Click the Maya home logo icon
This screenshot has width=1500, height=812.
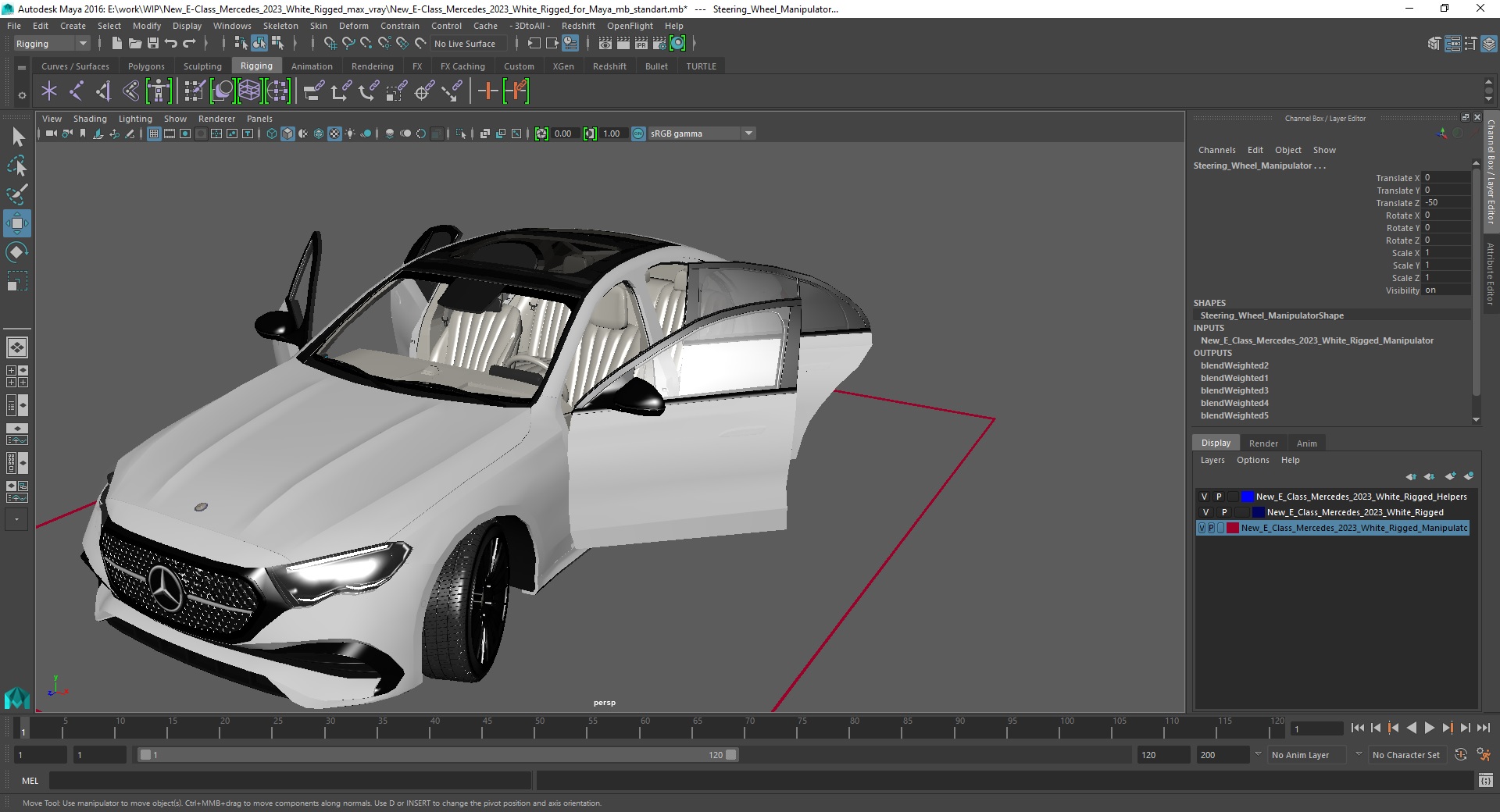point(16,697)
